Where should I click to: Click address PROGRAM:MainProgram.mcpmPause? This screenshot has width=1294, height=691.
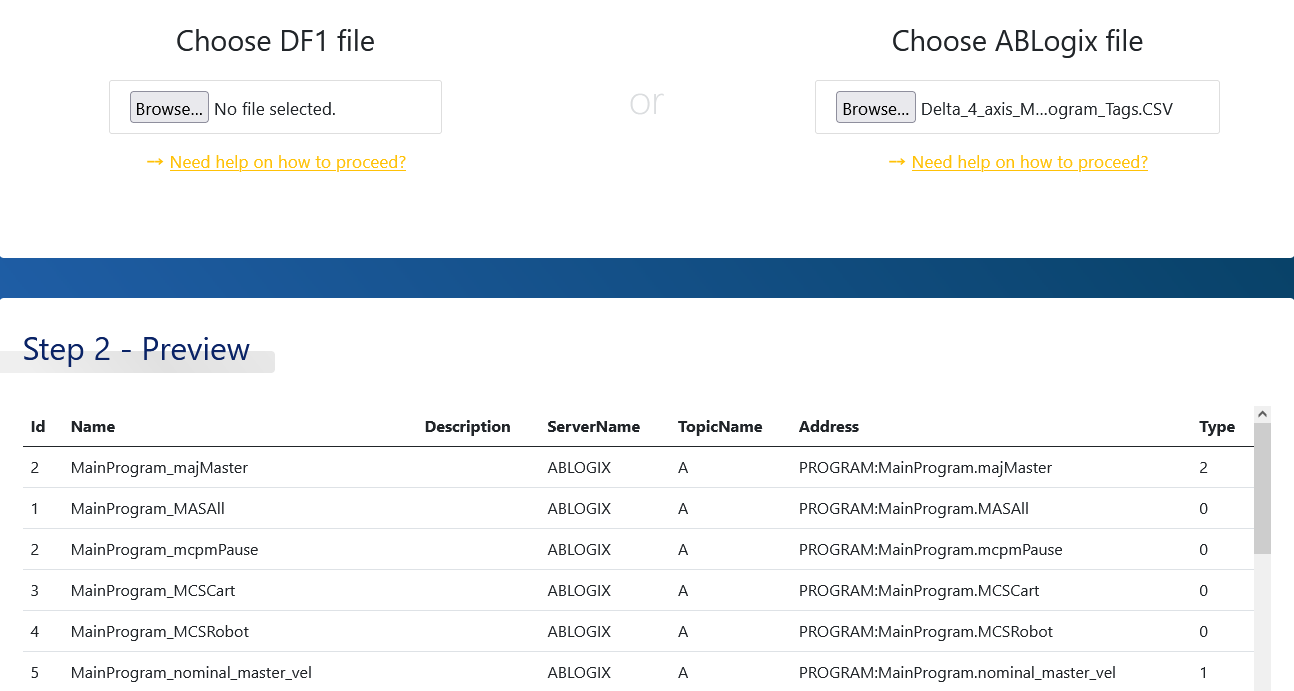click(x=930, y=549)
